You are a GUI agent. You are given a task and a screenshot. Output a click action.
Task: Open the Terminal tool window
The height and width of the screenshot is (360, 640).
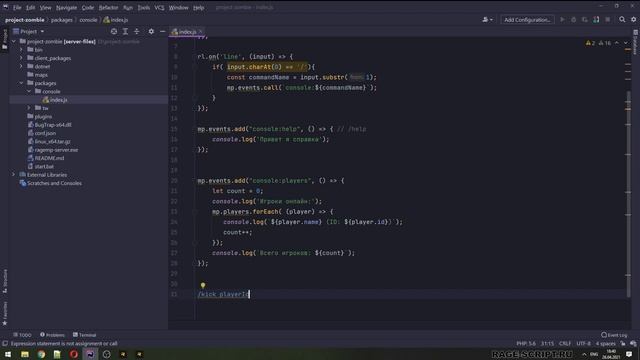pos(84,335)
